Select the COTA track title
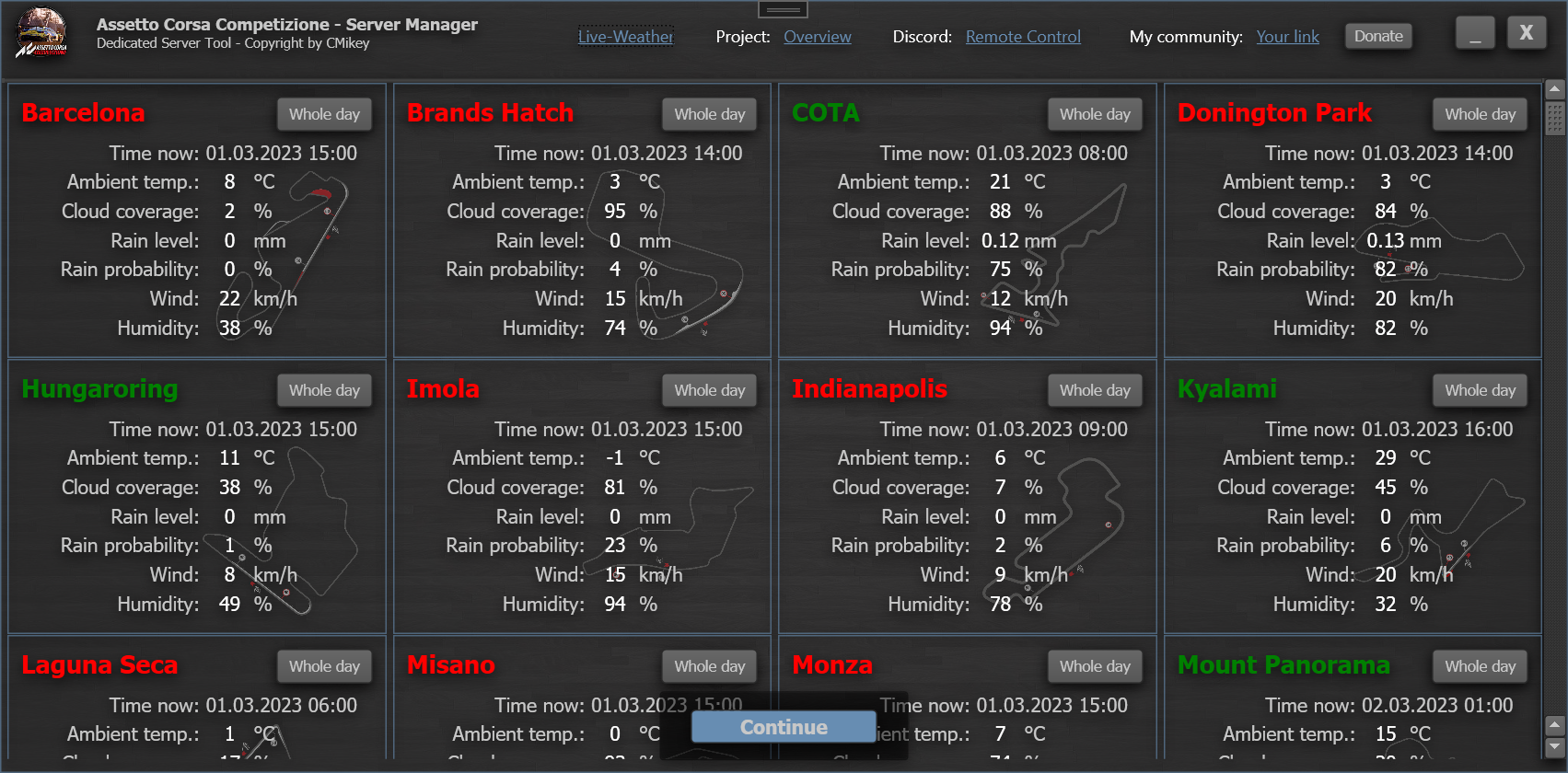The width and height of the screenshot is (1568, 773). (x=826, y=113)
